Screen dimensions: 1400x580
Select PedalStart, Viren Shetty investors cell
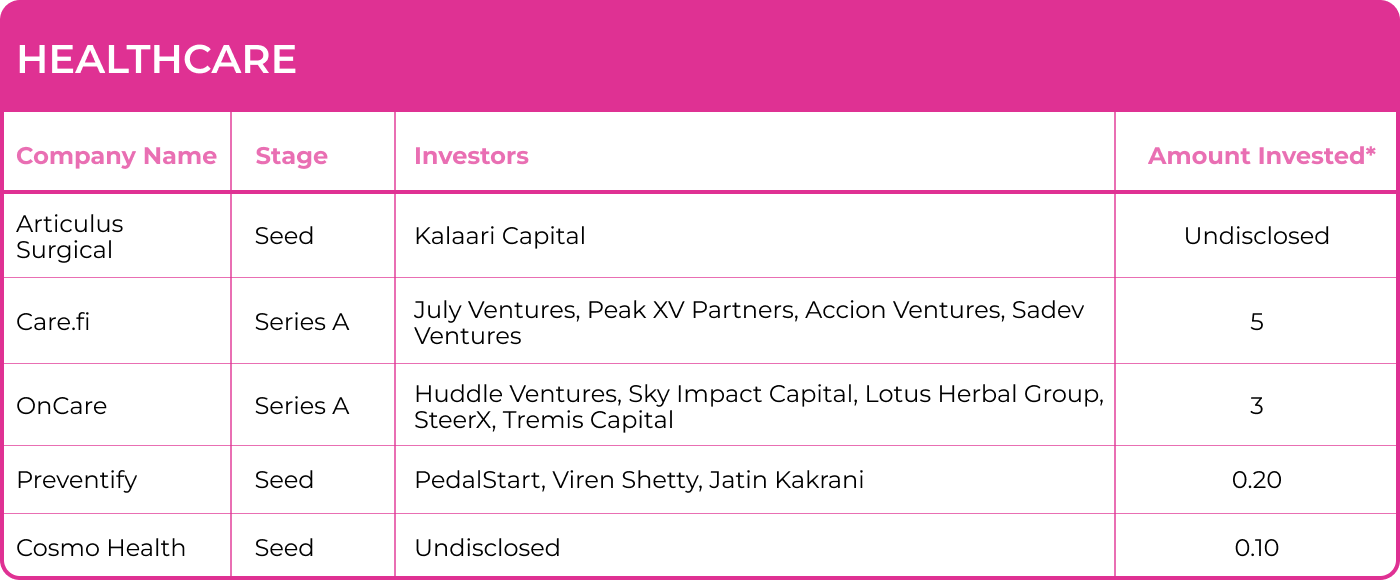[639, 480]
